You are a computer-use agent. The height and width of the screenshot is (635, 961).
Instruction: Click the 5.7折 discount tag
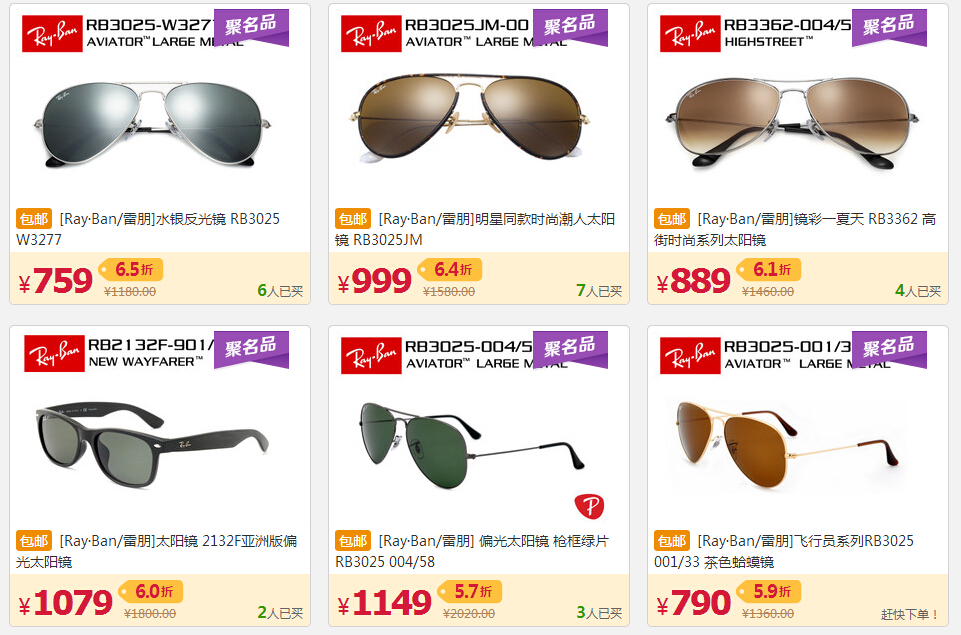[471, 591]
